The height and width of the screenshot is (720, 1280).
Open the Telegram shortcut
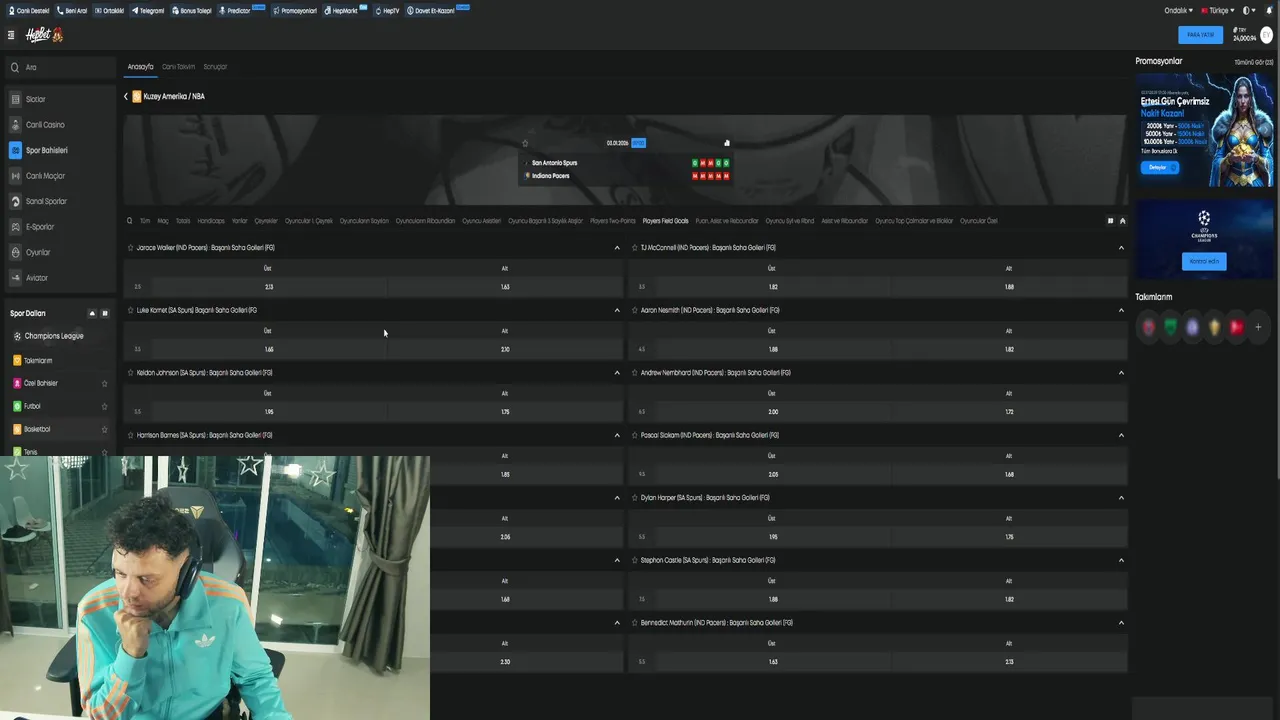(148, 10)
